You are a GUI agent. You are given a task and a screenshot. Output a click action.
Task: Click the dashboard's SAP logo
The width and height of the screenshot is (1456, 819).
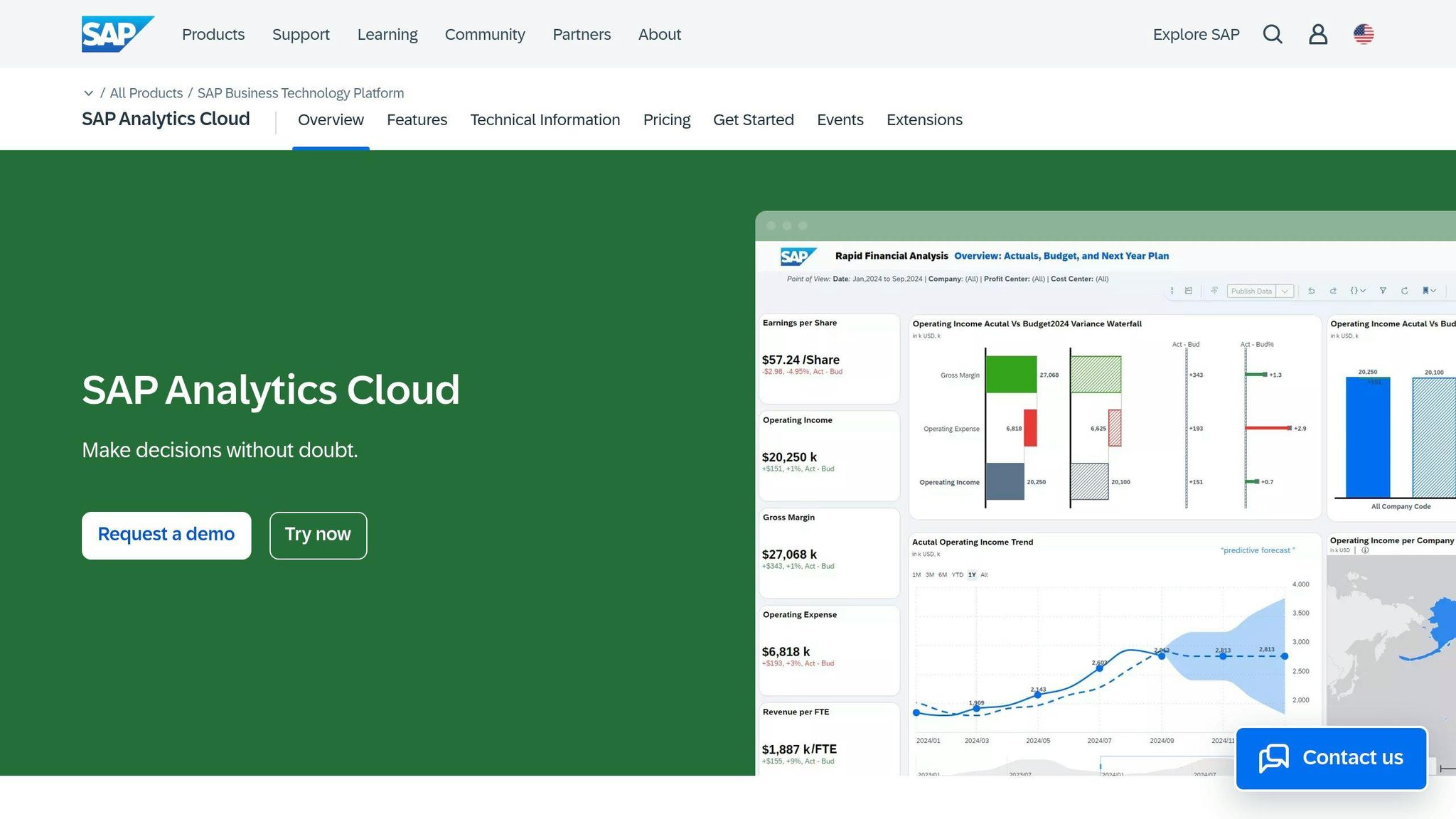(x=798, y=256)
